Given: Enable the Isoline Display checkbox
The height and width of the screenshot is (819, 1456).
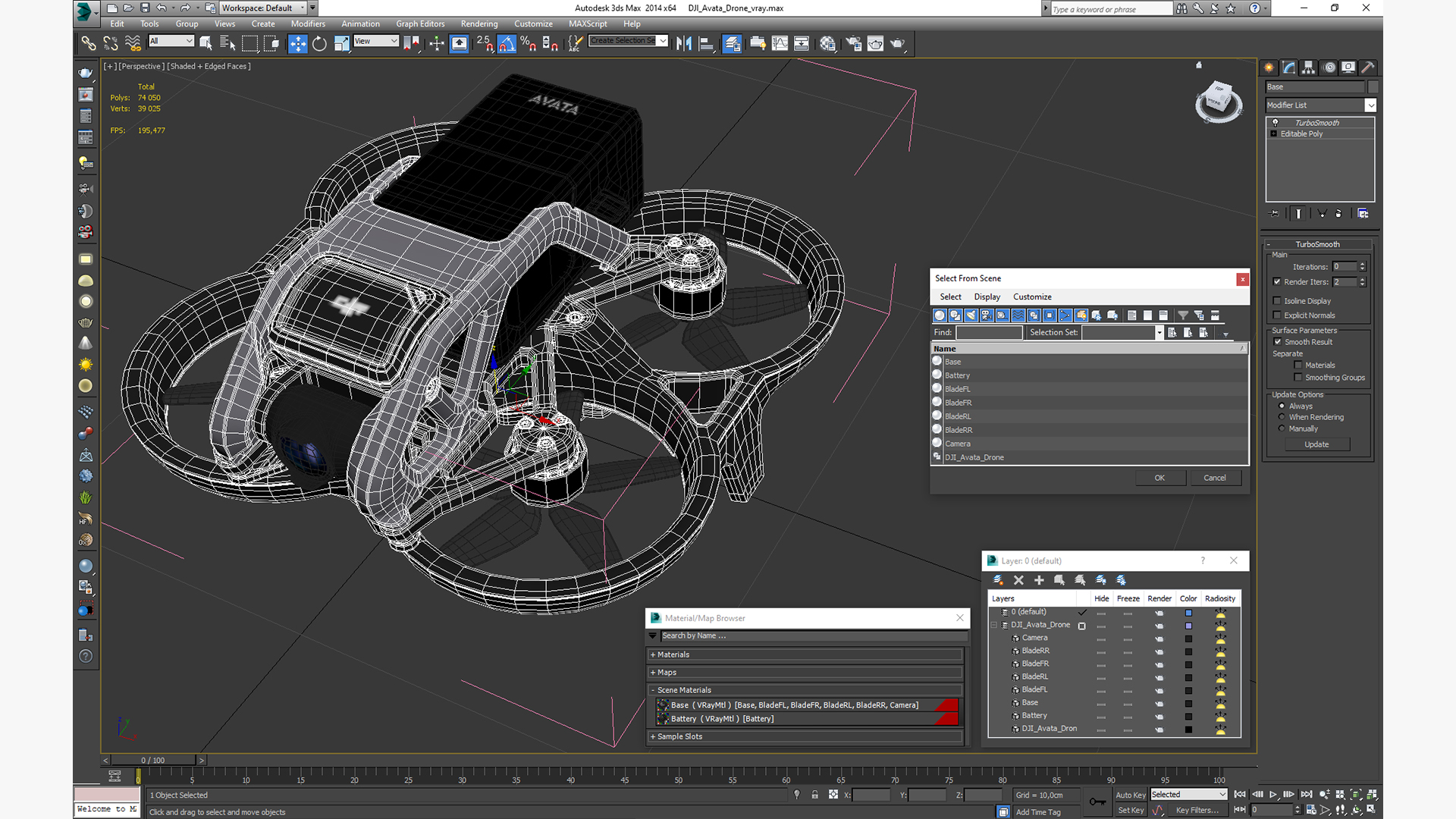Looking at the screenshot, I should click(1277, 301).
